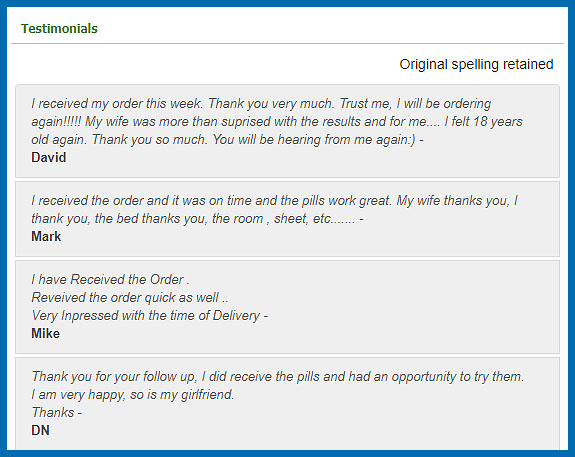Select Mark's testimonial box
Viewport: 575px width, 457px height.
point(288,219)
